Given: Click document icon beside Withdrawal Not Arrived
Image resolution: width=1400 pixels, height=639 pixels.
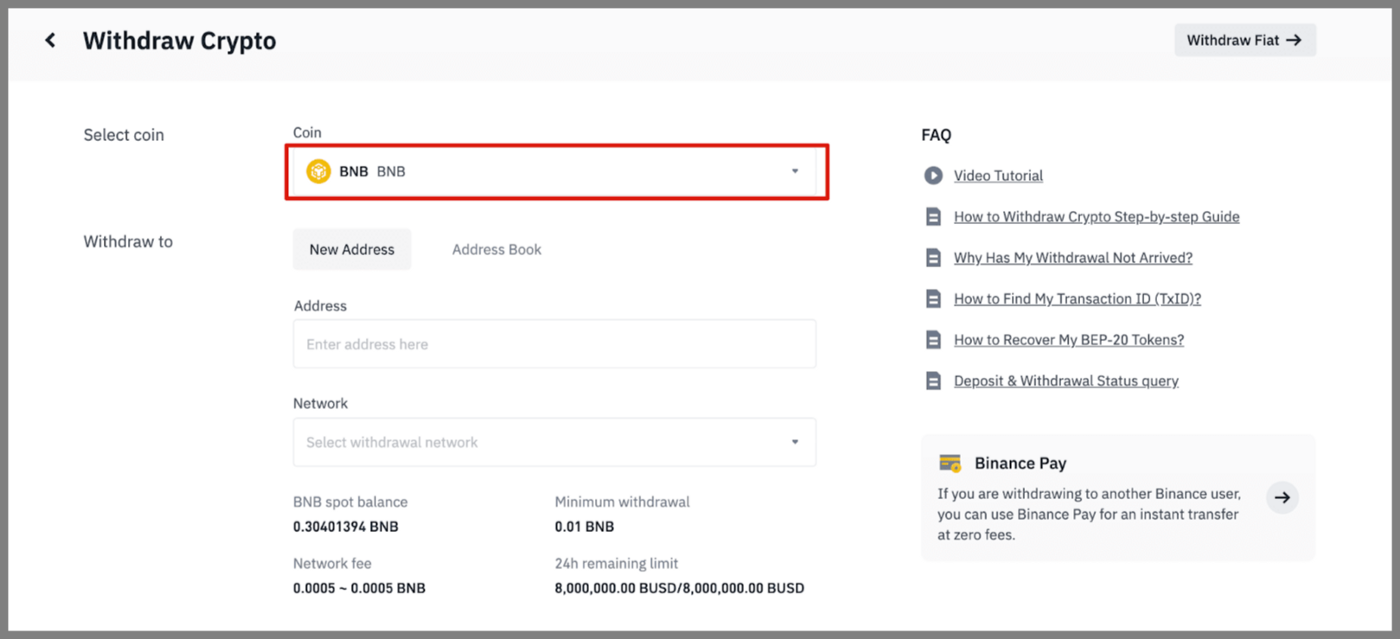Looking at the screenshot, I should click(x=933, y=258).
